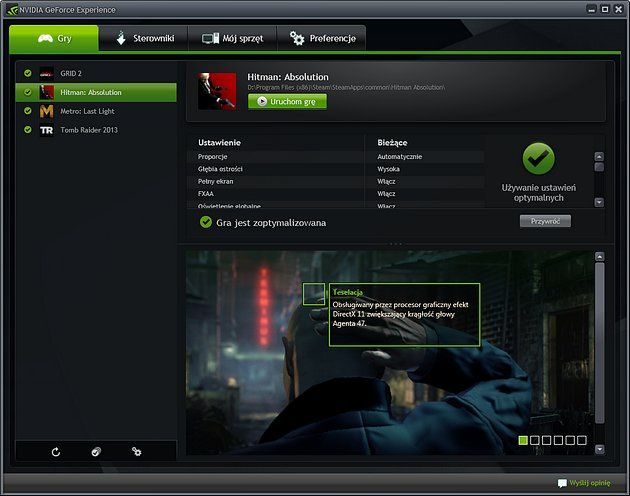Viewport: 630px width, 496px height.
Task: Select the fifth screenshot page indicator
Action: (x=570, y=440)
